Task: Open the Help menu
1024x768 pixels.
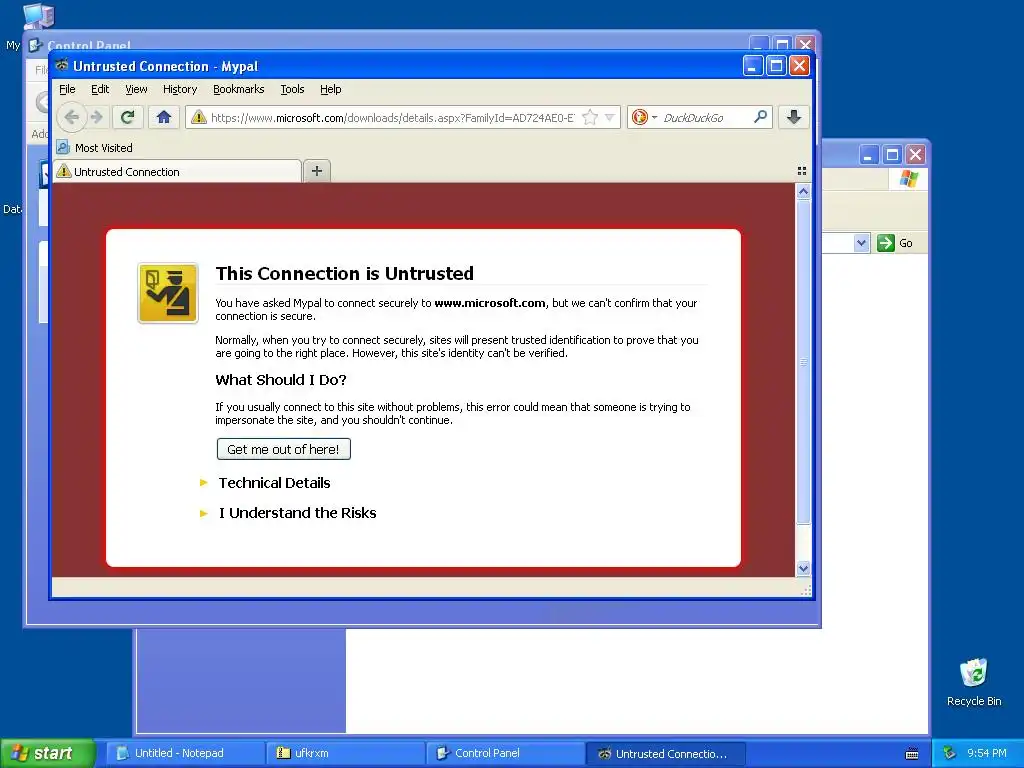Action: tap(330, 89)
